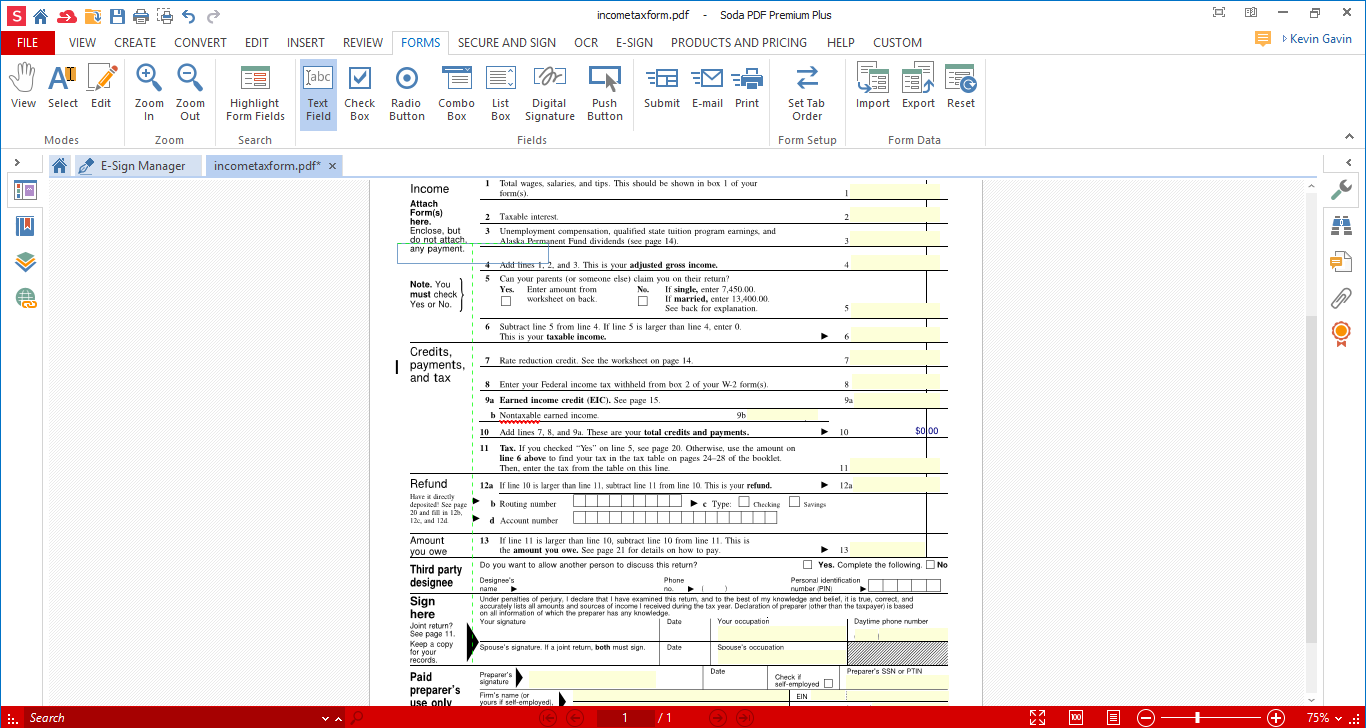Open the FILE menu
The height and width of the screenshot is (728, 1366).
[28, 43]
